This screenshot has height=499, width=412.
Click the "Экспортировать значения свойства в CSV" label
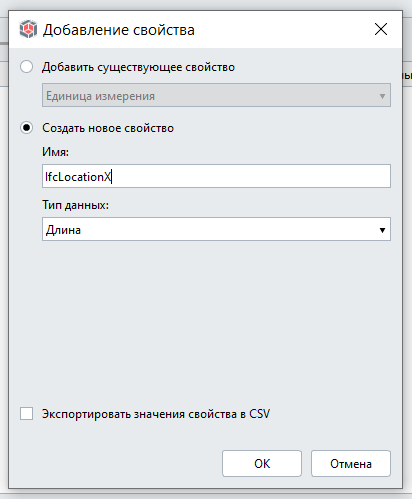(x=156, y=414)
